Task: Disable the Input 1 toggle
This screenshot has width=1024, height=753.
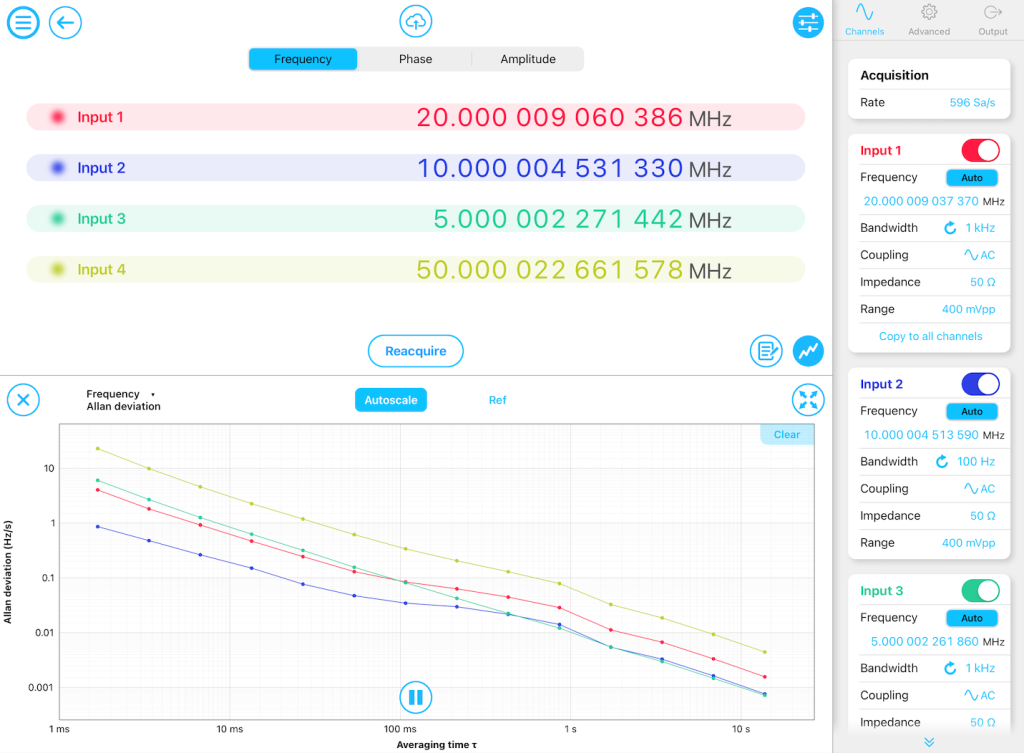Action: click(980, 151)
